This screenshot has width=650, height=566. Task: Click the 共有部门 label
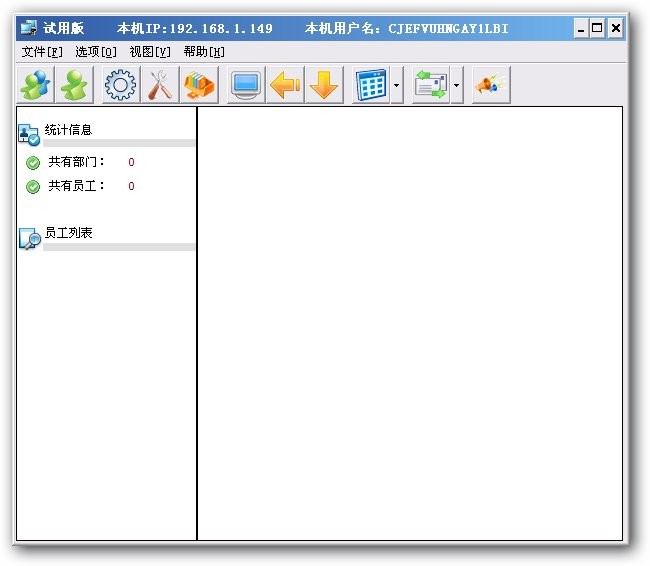point(76,162)
